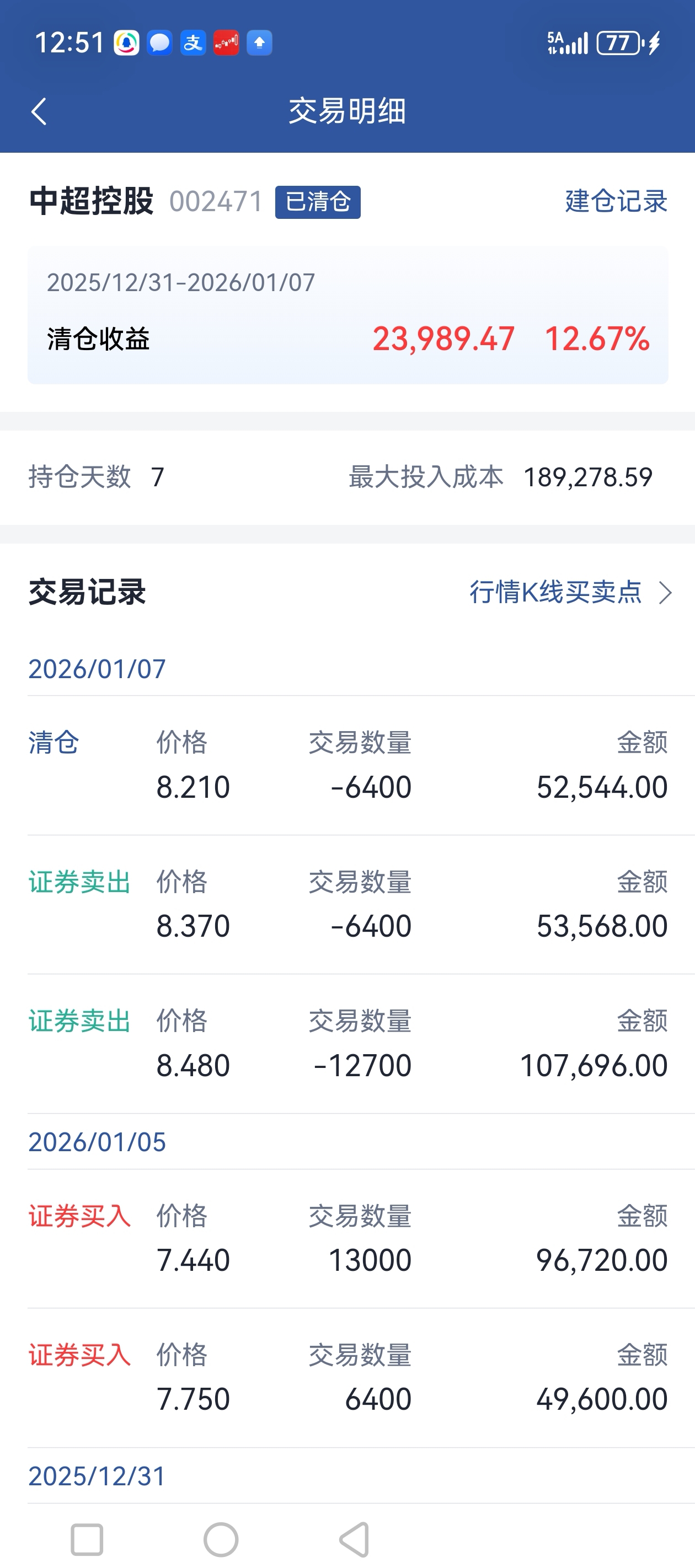The height and width of the screenshot is (1568, 695).
Task: Select the 清仓 trade at price 8.210
Action: 347,766
